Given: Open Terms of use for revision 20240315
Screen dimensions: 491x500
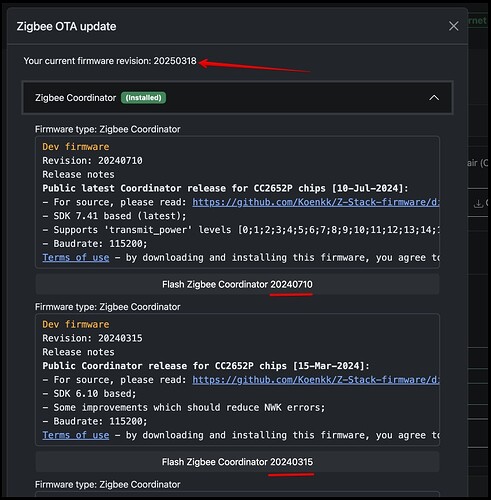Looking at the screenshot, I should [76, 435].
